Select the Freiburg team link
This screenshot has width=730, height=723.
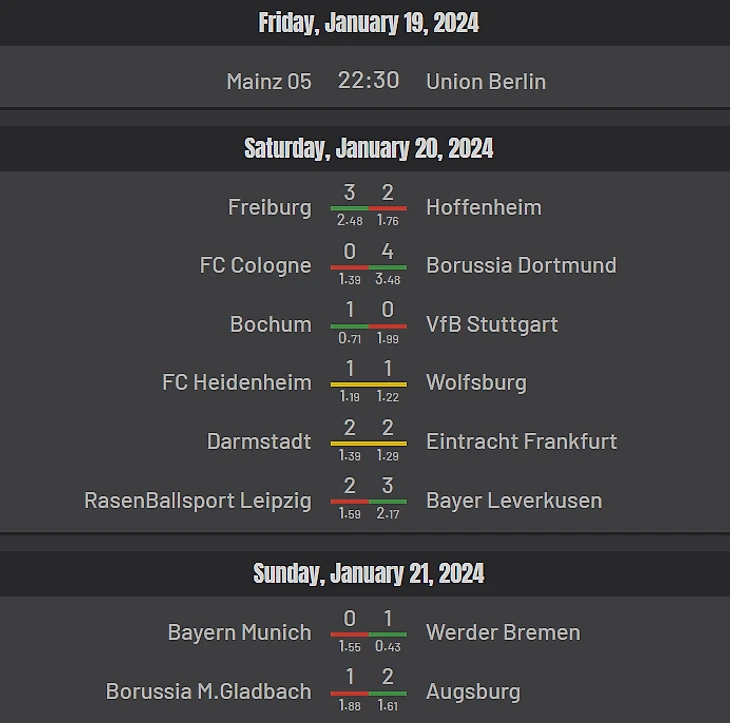269,207
